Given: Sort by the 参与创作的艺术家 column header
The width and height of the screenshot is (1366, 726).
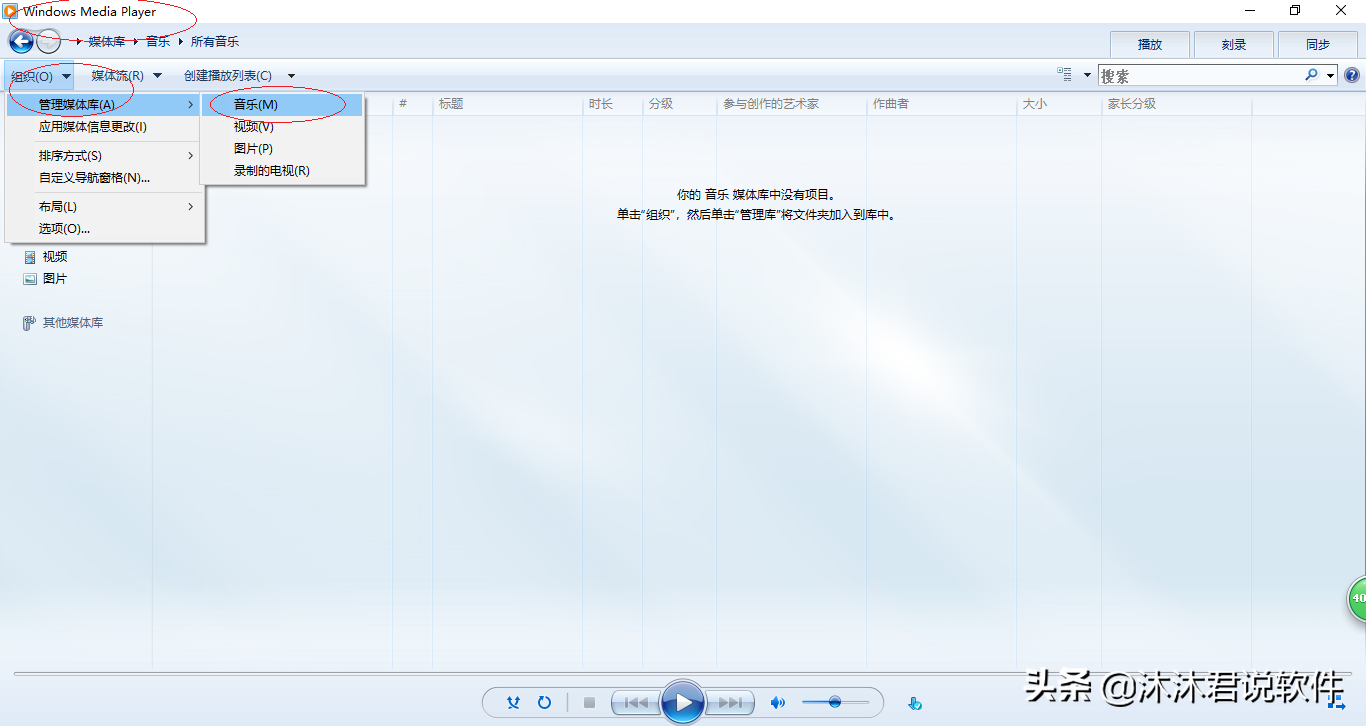Looking at the screenshot, I should [x=792, y=104].
